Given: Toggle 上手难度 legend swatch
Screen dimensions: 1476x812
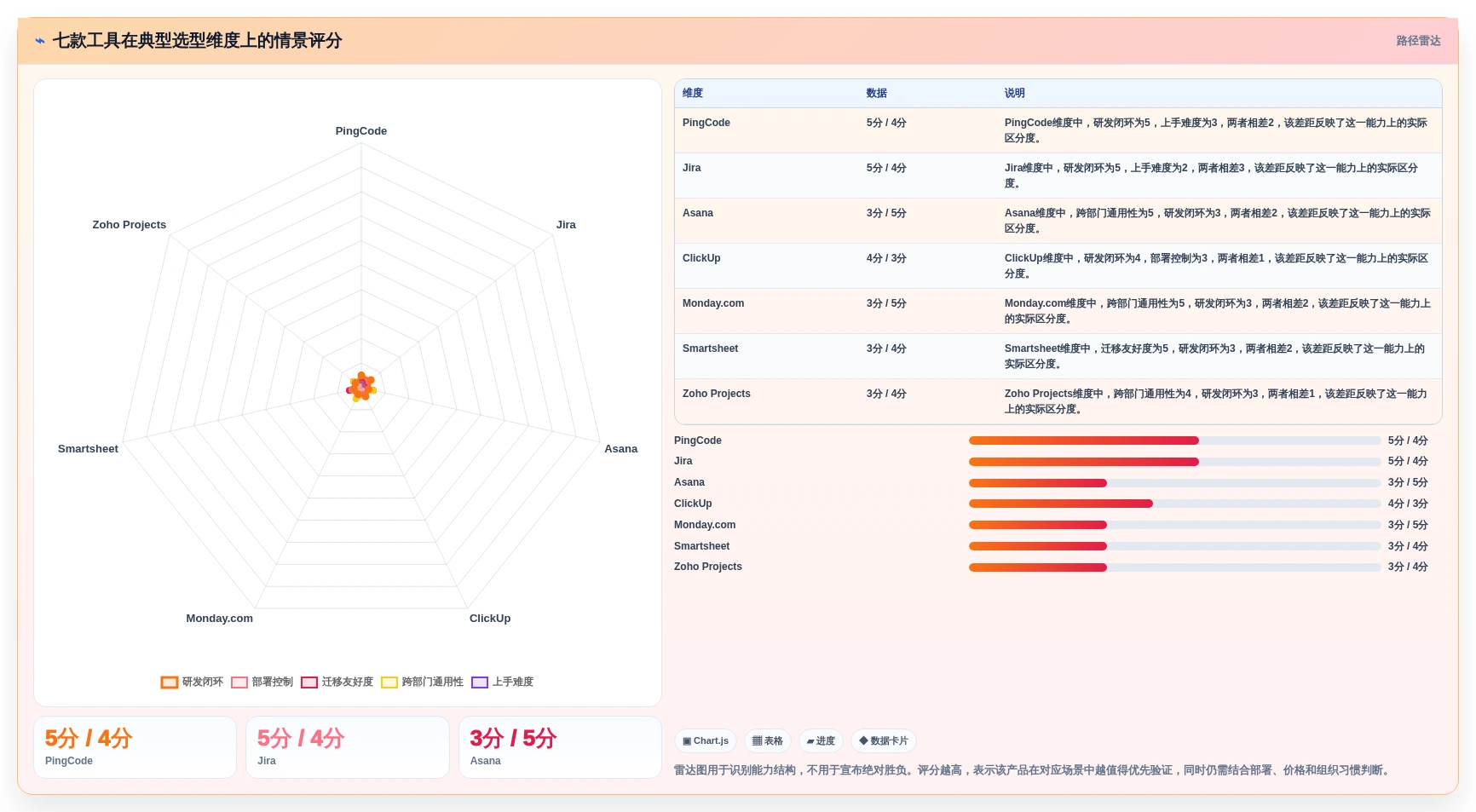Looking at the screenshot, I should pyautogui.click(x=480, y=682).
